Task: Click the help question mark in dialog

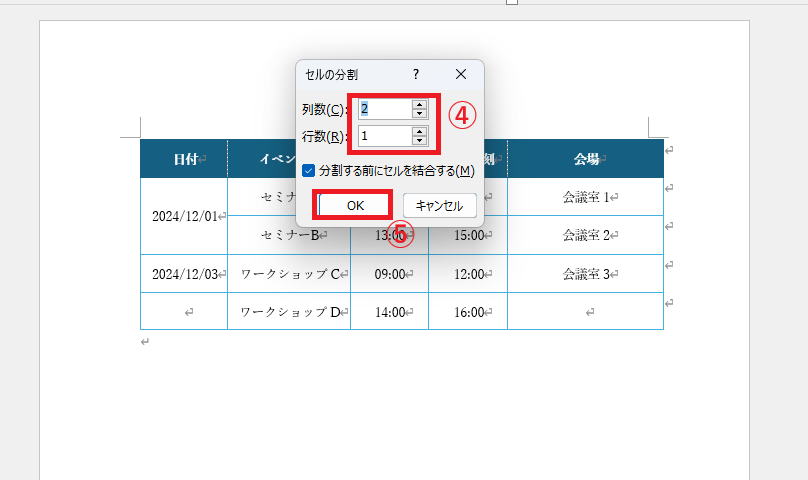Action: click(x=416, y=74)
